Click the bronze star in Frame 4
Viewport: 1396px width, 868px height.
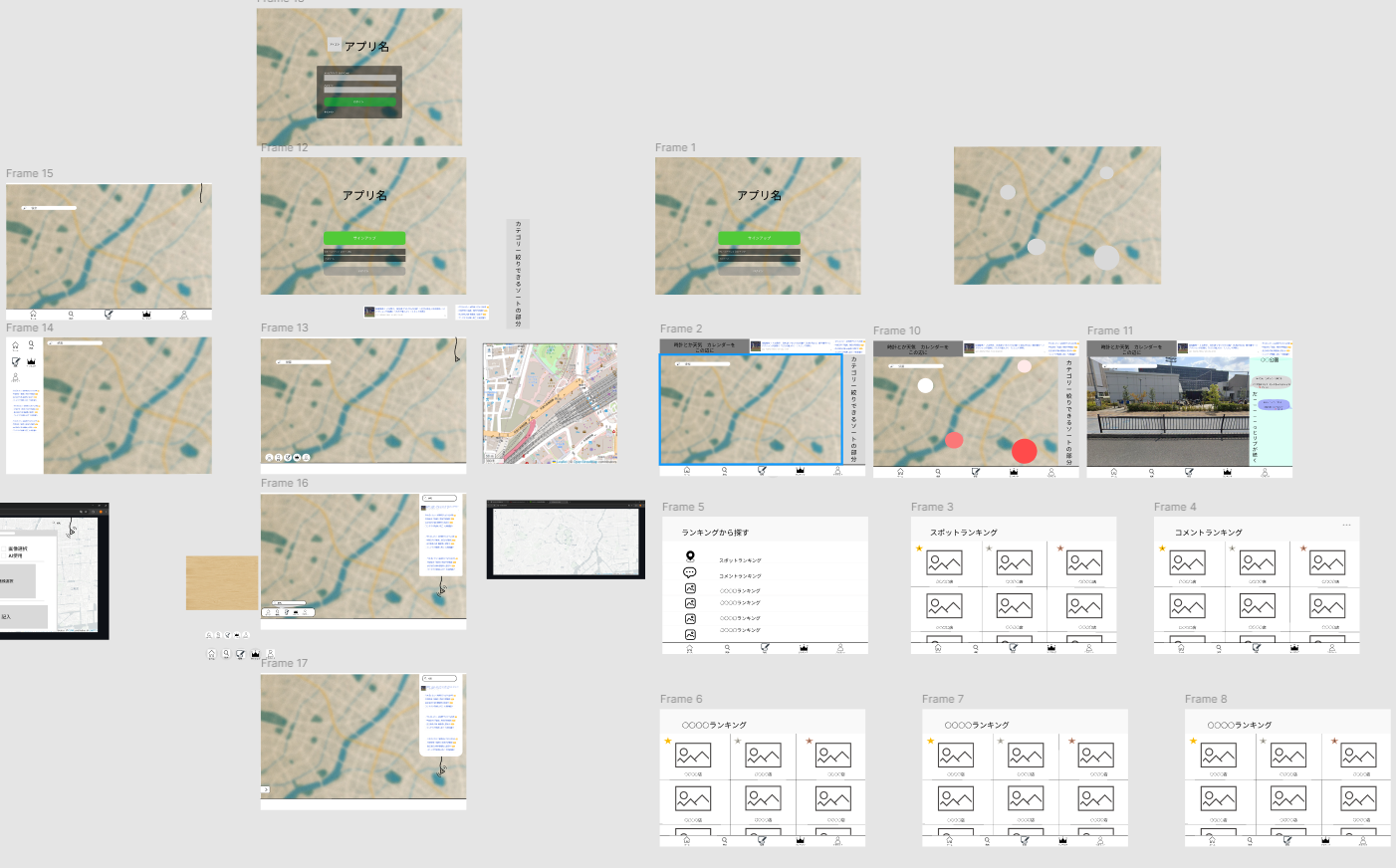[x=1303, y=548]
